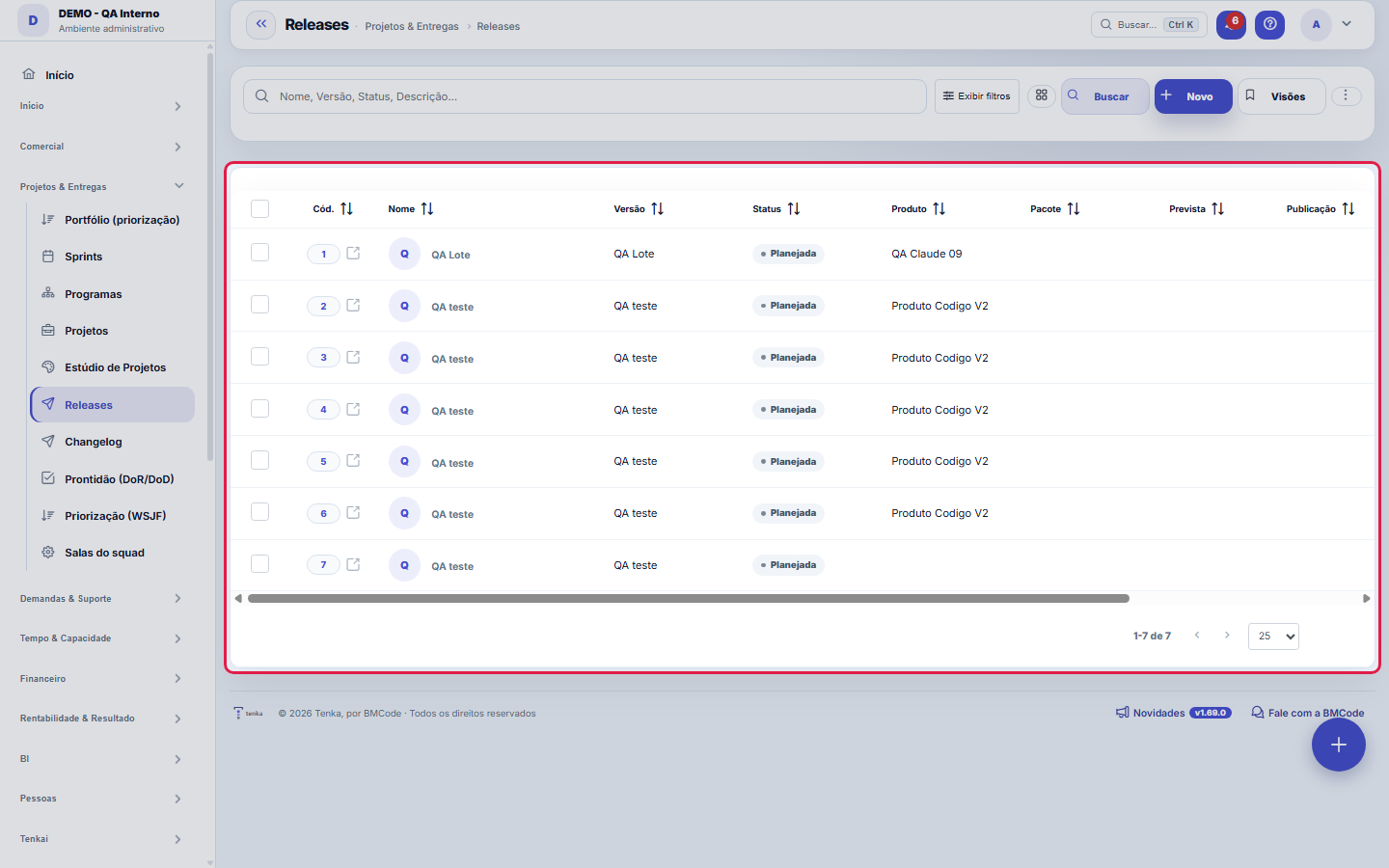The image size is (1389, 868).
Task: Collapse the Projetos & Entregas section
Action: click(101, 186)
